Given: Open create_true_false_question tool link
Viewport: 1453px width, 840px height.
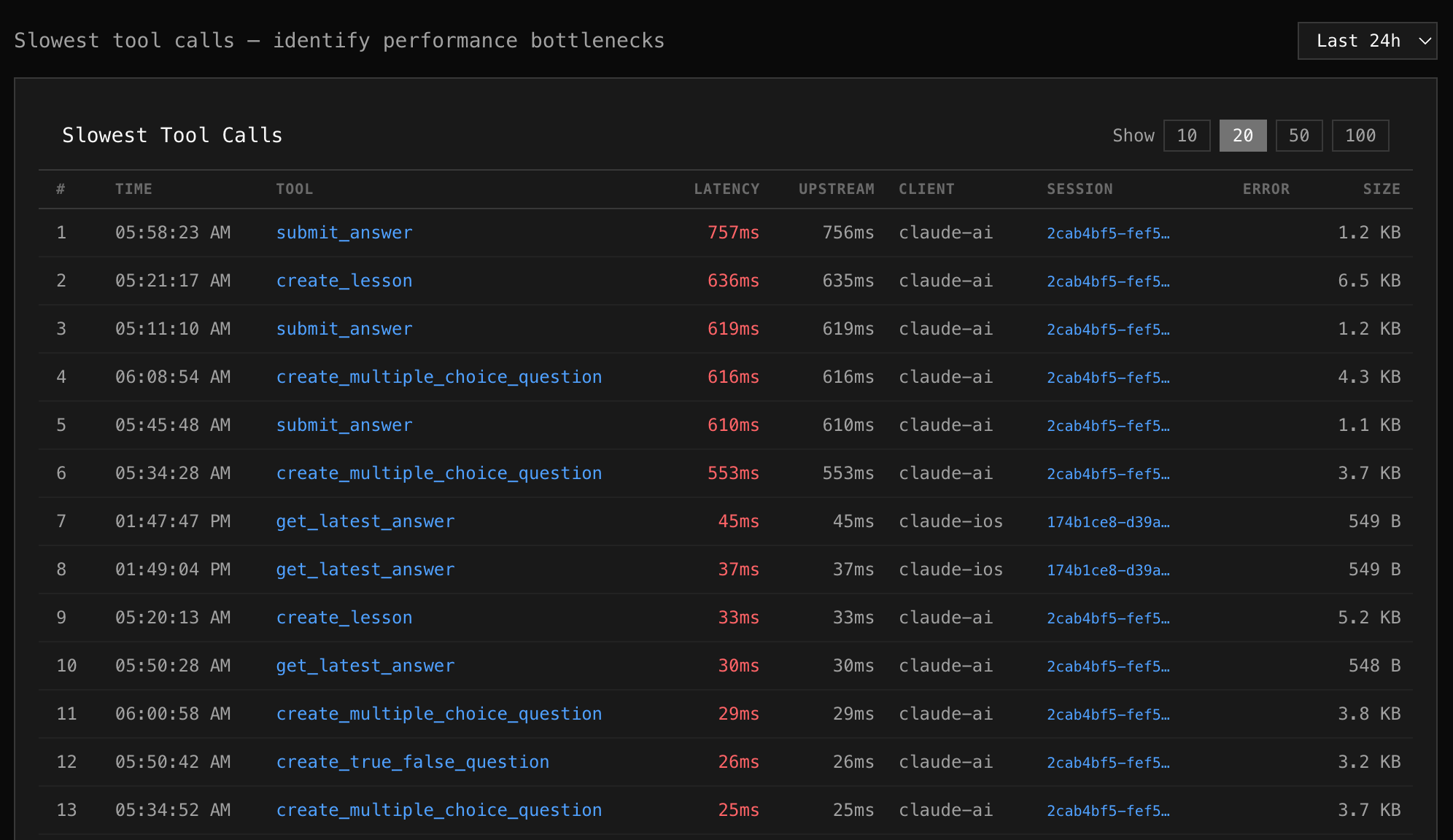Looking at the screenshot, I should point(413,762).
